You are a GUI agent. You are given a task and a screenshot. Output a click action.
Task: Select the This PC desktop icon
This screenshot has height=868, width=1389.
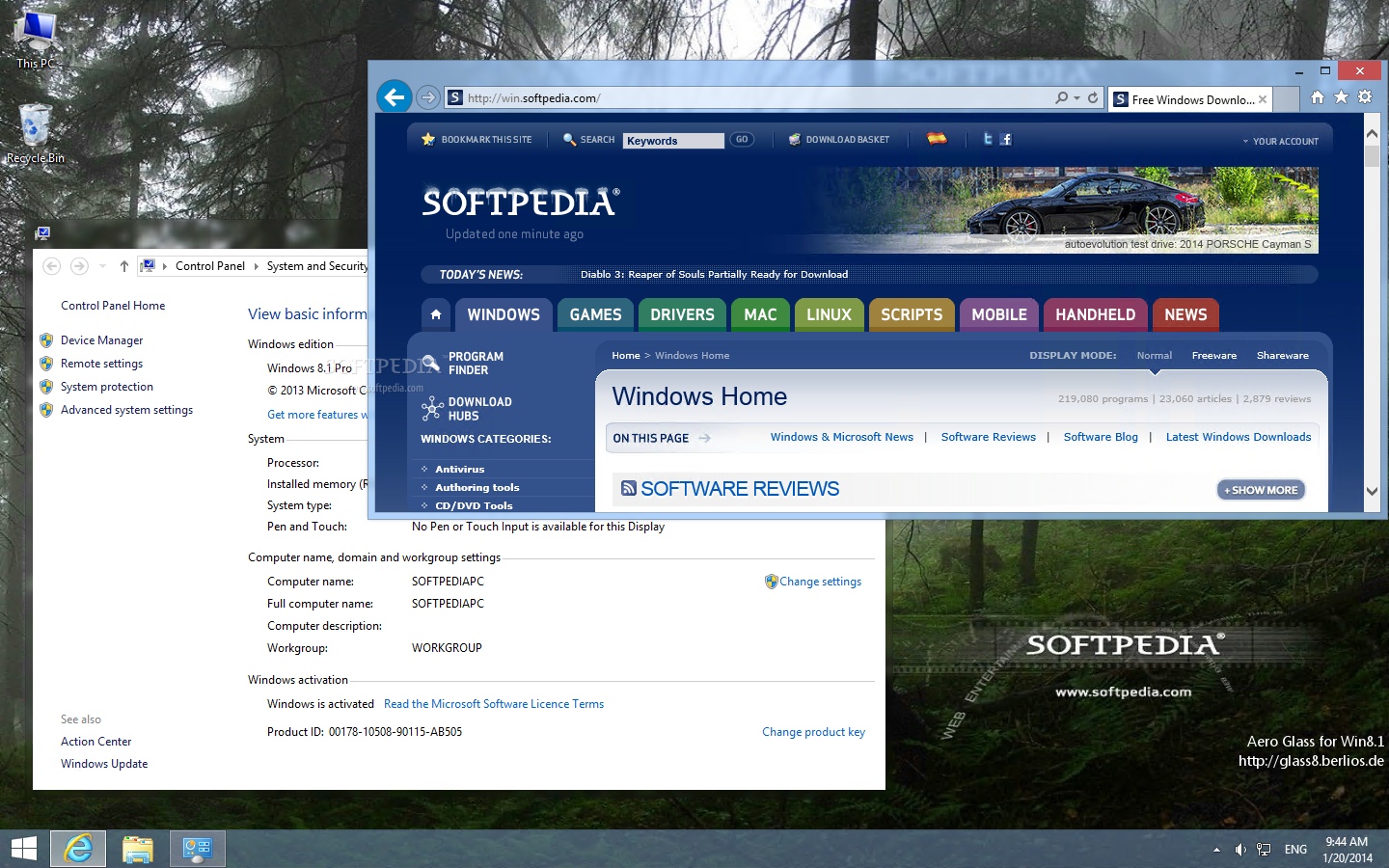coord(36,40)
